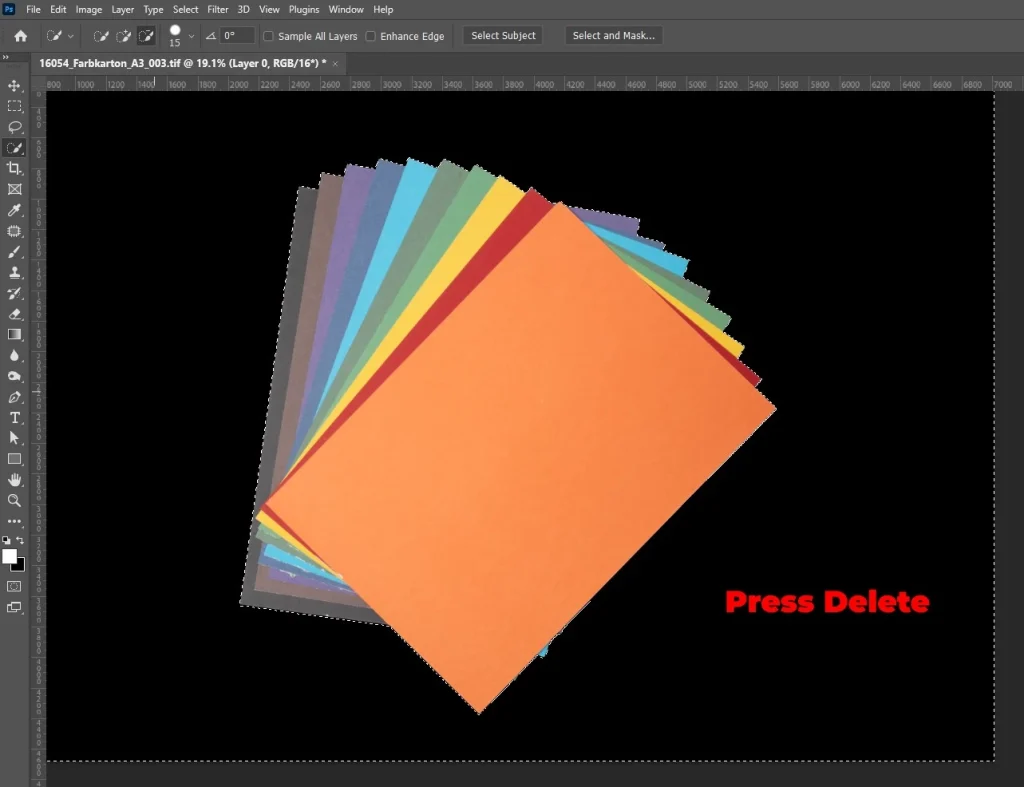This screenshot has width=1024, height=787.
Task: Open the Filter menu
Action: 218,9
